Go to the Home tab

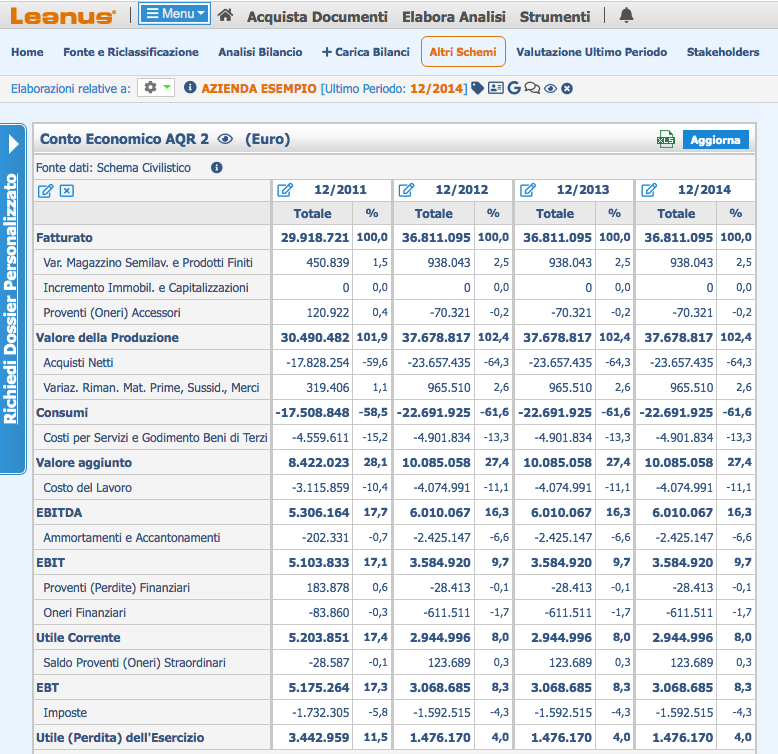point(27,52)
